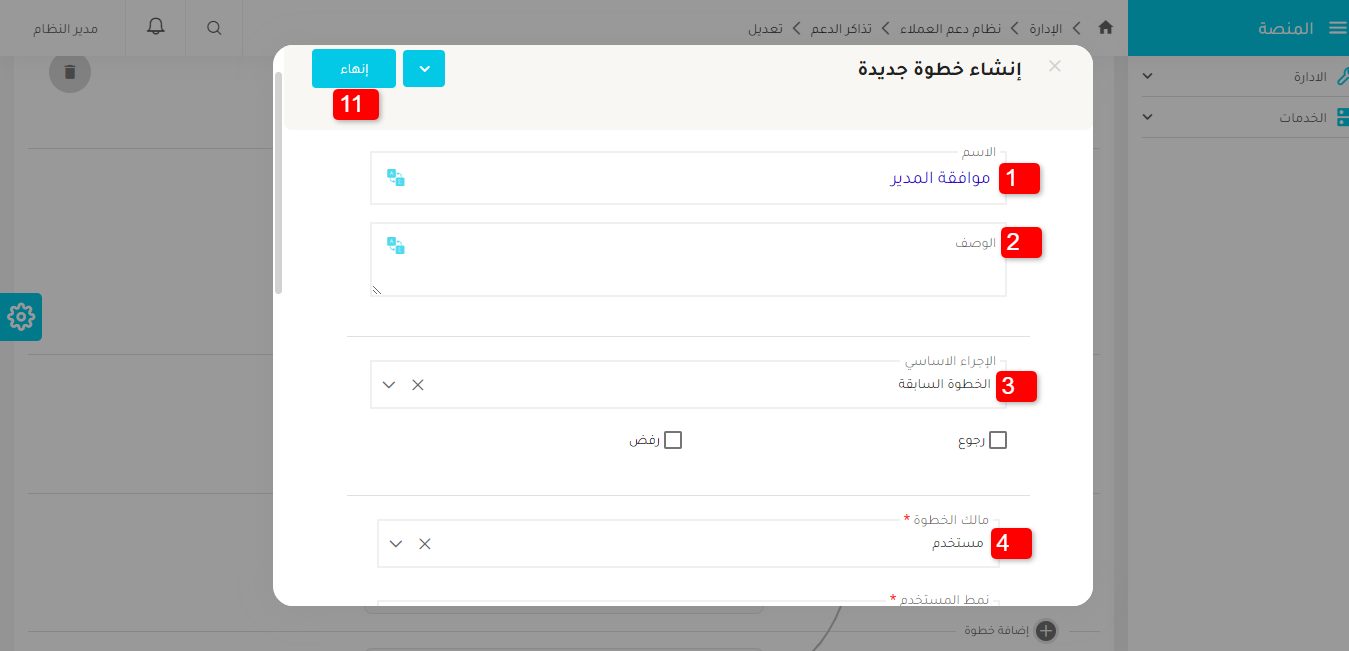Click the translation icon in the الوصف field

pyautogui.click(x=395, y=245)
